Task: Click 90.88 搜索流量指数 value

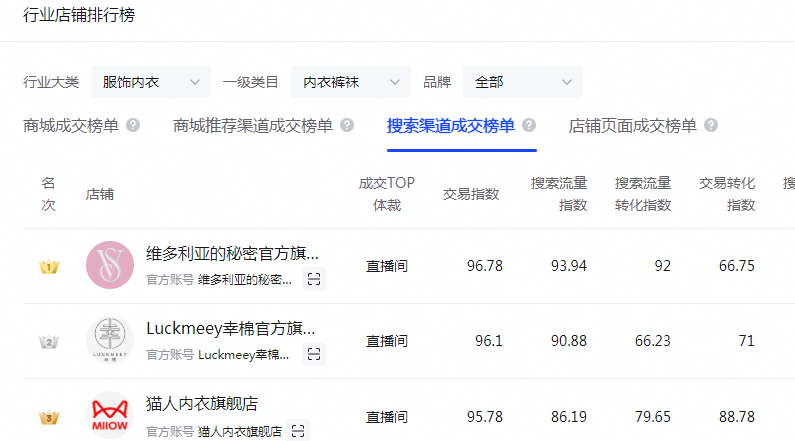Action: point(569,341)
